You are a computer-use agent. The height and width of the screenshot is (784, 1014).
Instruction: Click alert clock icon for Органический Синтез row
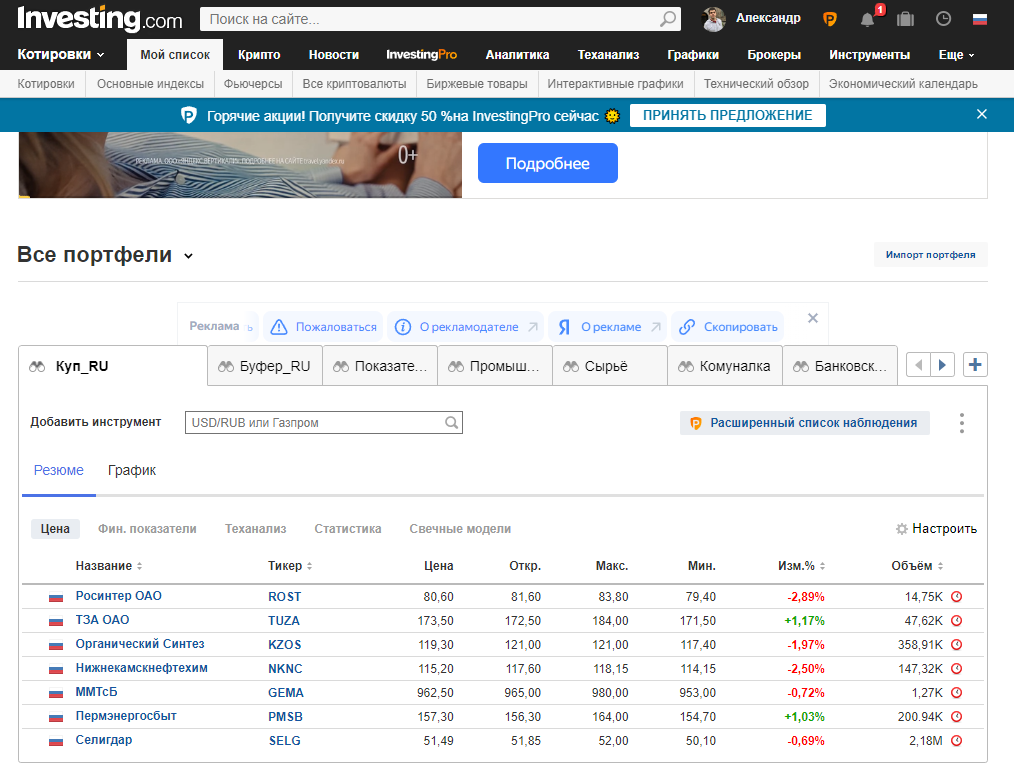[956, 644]
